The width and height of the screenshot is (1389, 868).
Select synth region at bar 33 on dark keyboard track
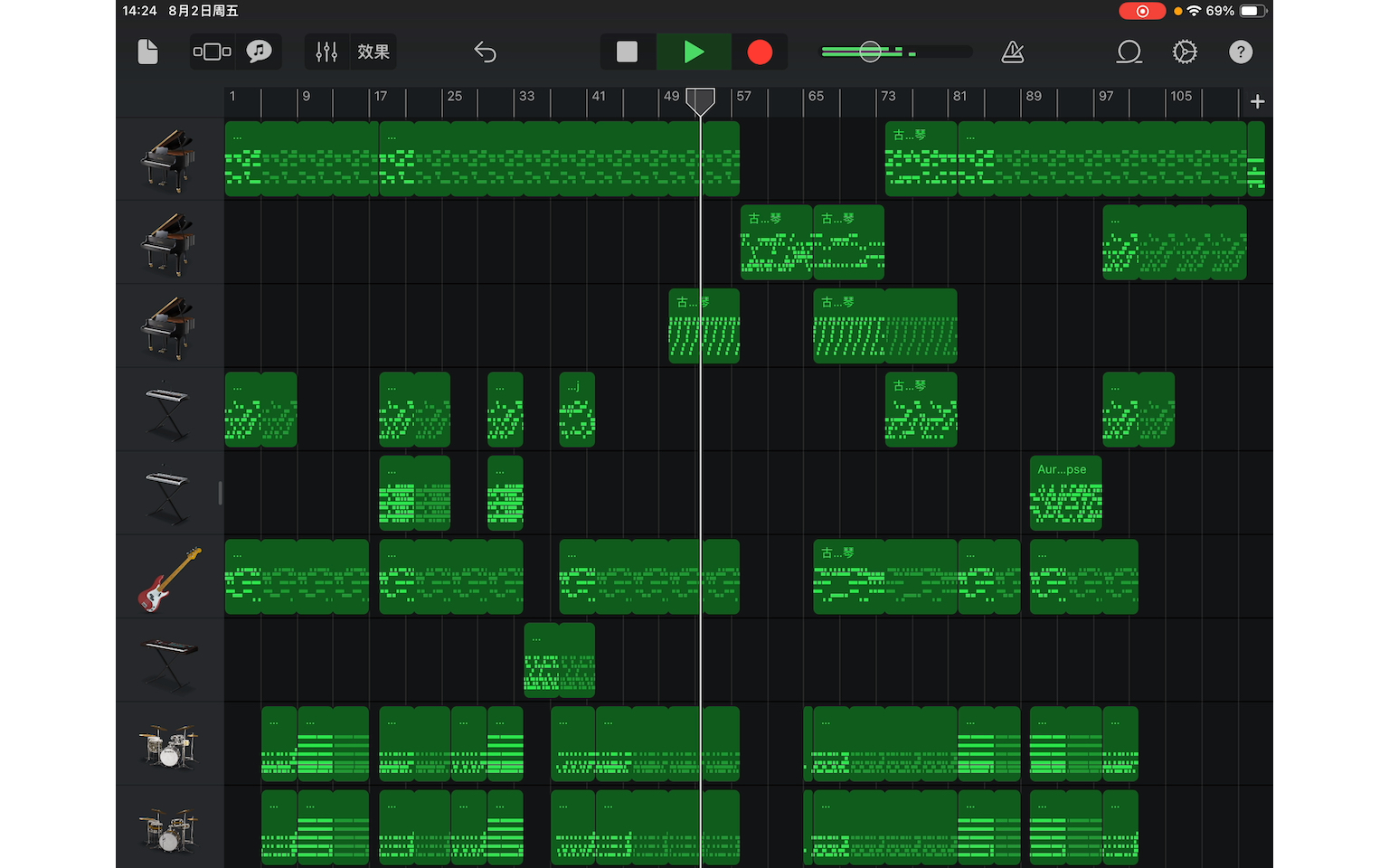(559, 660)
